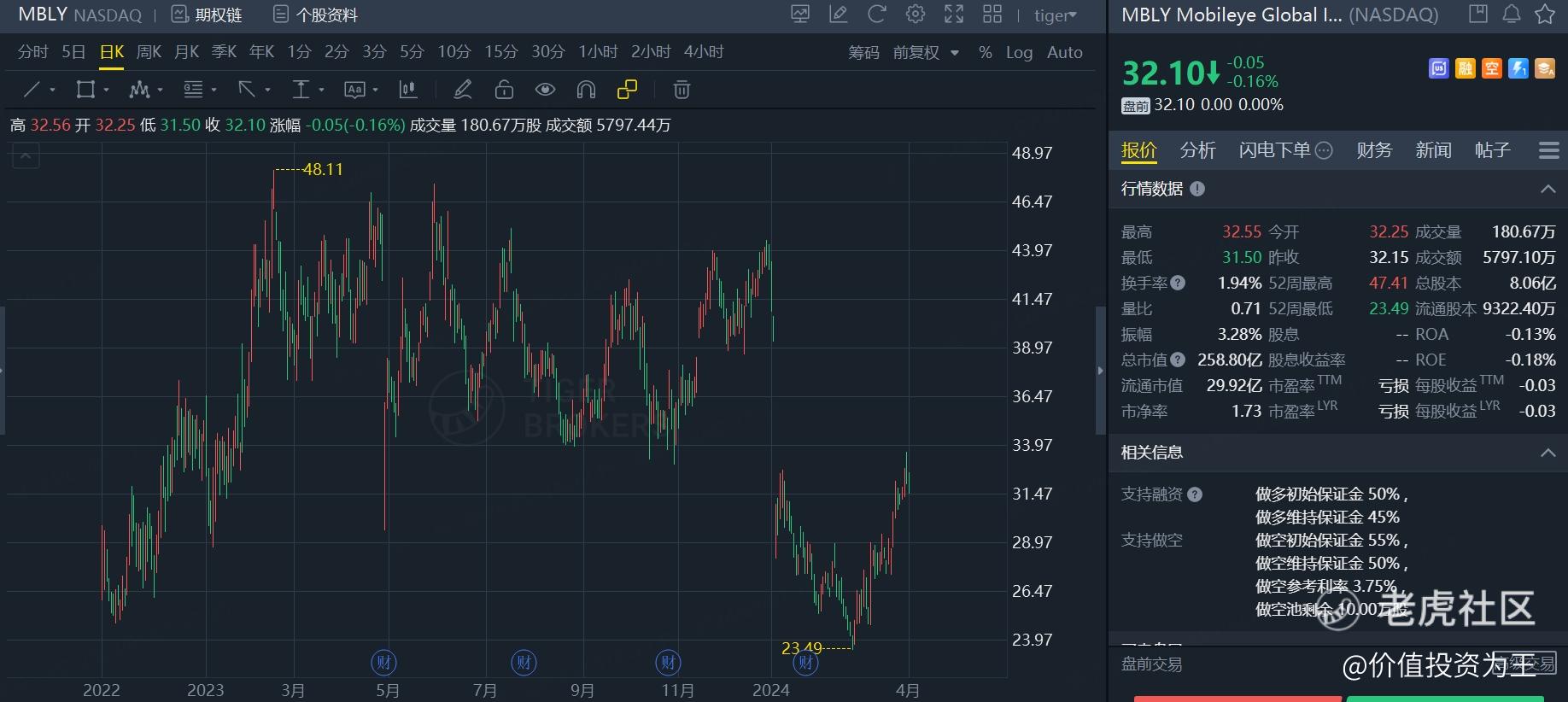Enter fullscreen chart mode
1568x702 pixels.
point(954,14)
